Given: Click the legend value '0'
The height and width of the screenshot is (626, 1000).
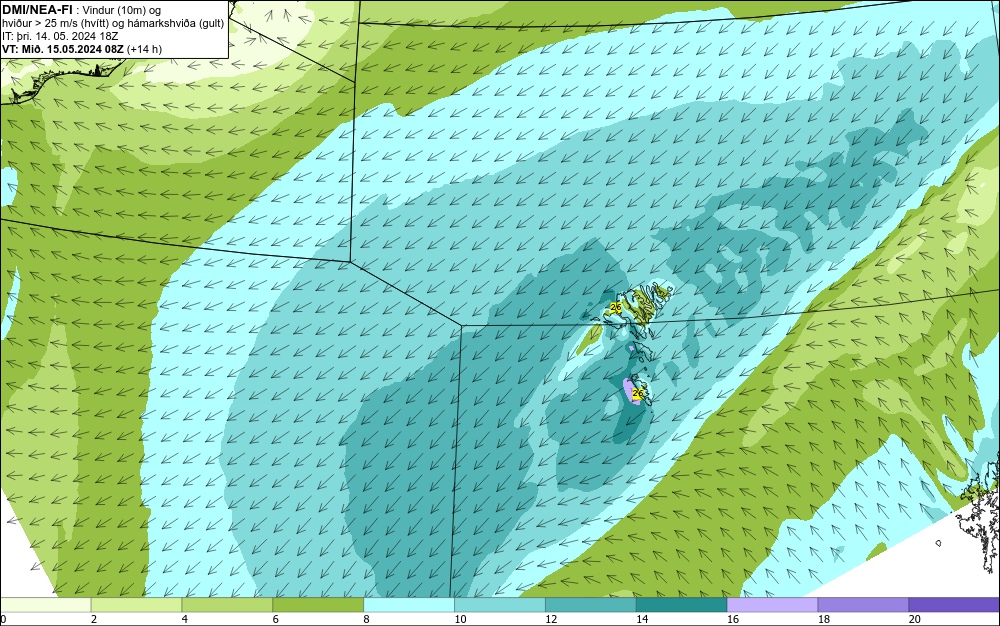Looking at the screenshot, I should coord(3,619).
